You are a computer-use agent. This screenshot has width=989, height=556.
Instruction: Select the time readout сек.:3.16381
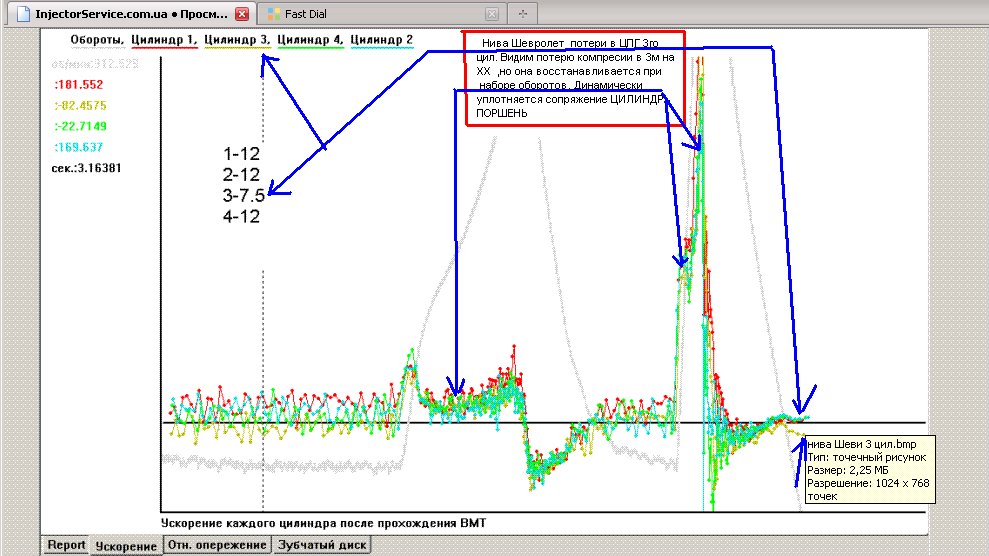pyautogui.click(x=86, y=168)
